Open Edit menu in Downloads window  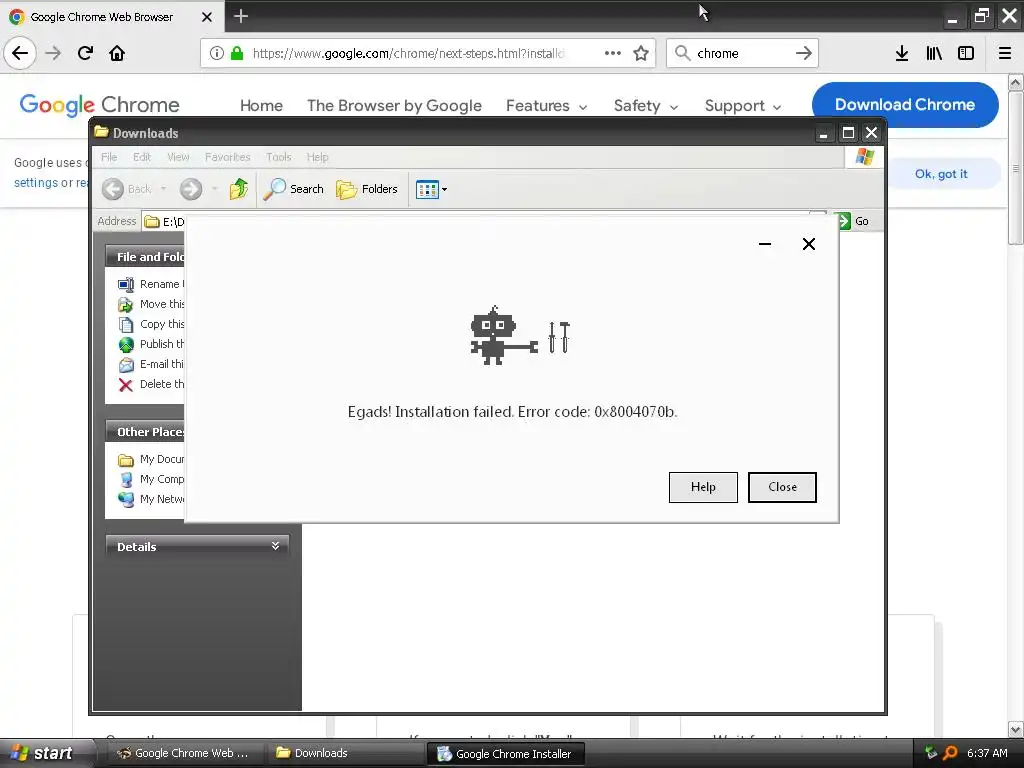pyautogui.click(x=142, y=157)
